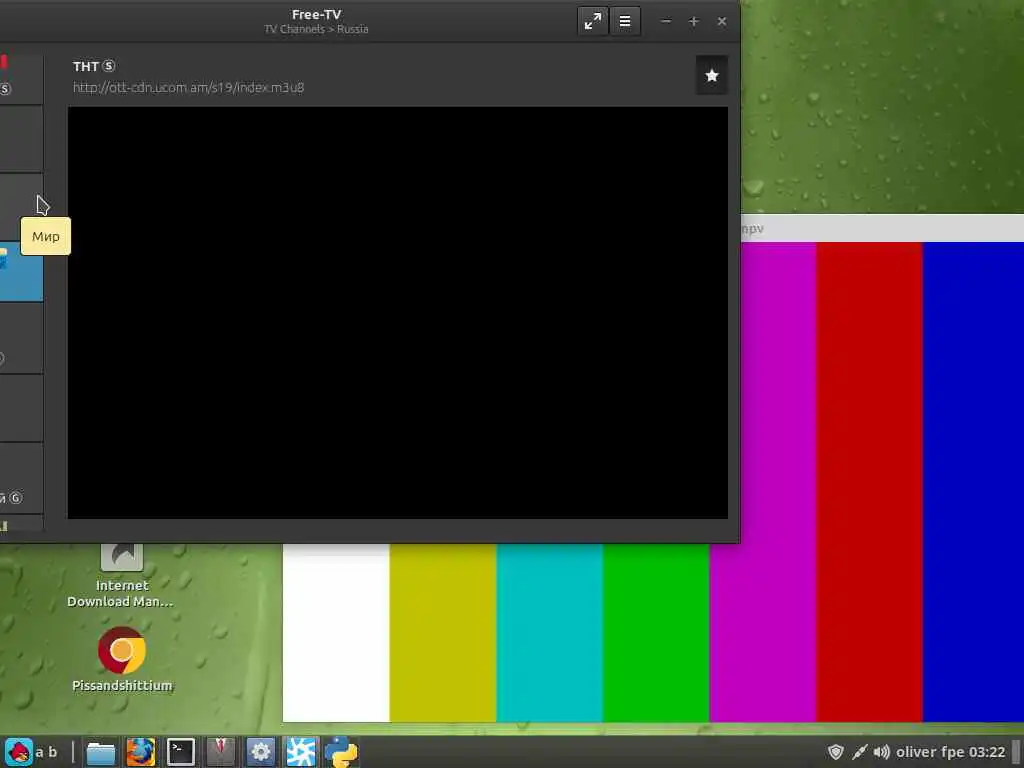
Task: Open the volume speaker tray icon
Action: tap(882, 752)
